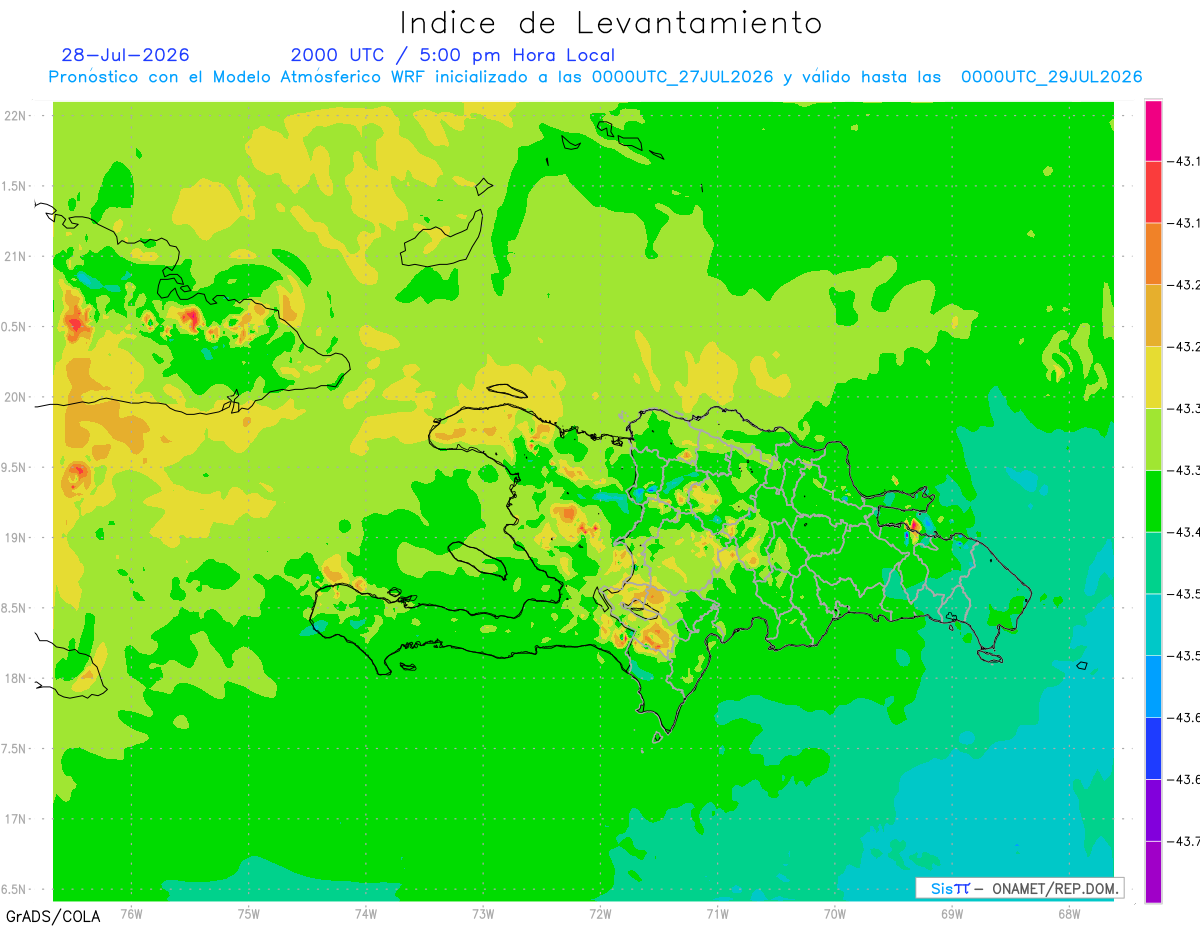Click the 'ONAMET/REP.DOM.' label box
Viewport: 1200px width, 927px height.
[x=1019, y=888]
